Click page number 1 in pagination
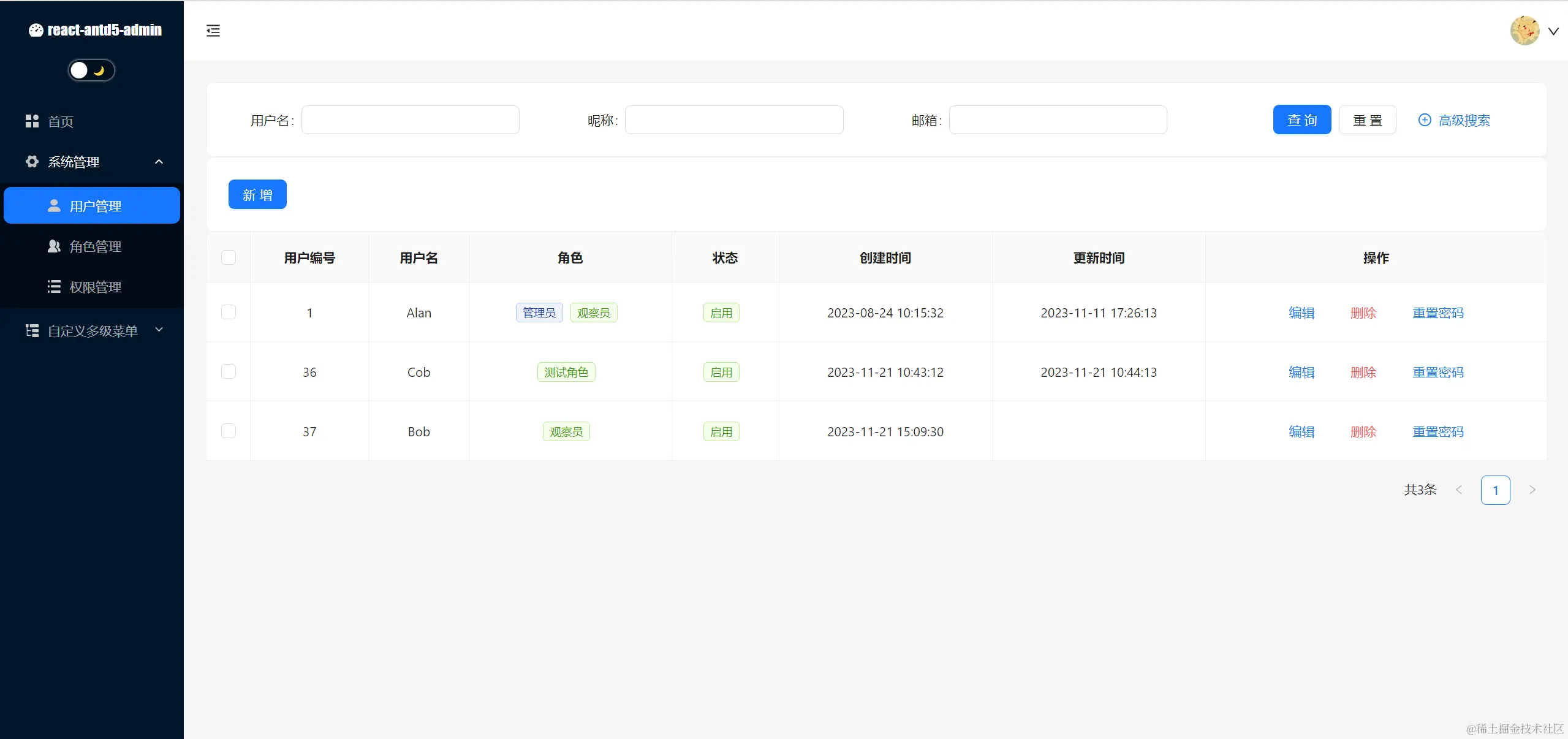Image resolution: width=1568 pixels, height=739 pixels. tap(1496, 490)
